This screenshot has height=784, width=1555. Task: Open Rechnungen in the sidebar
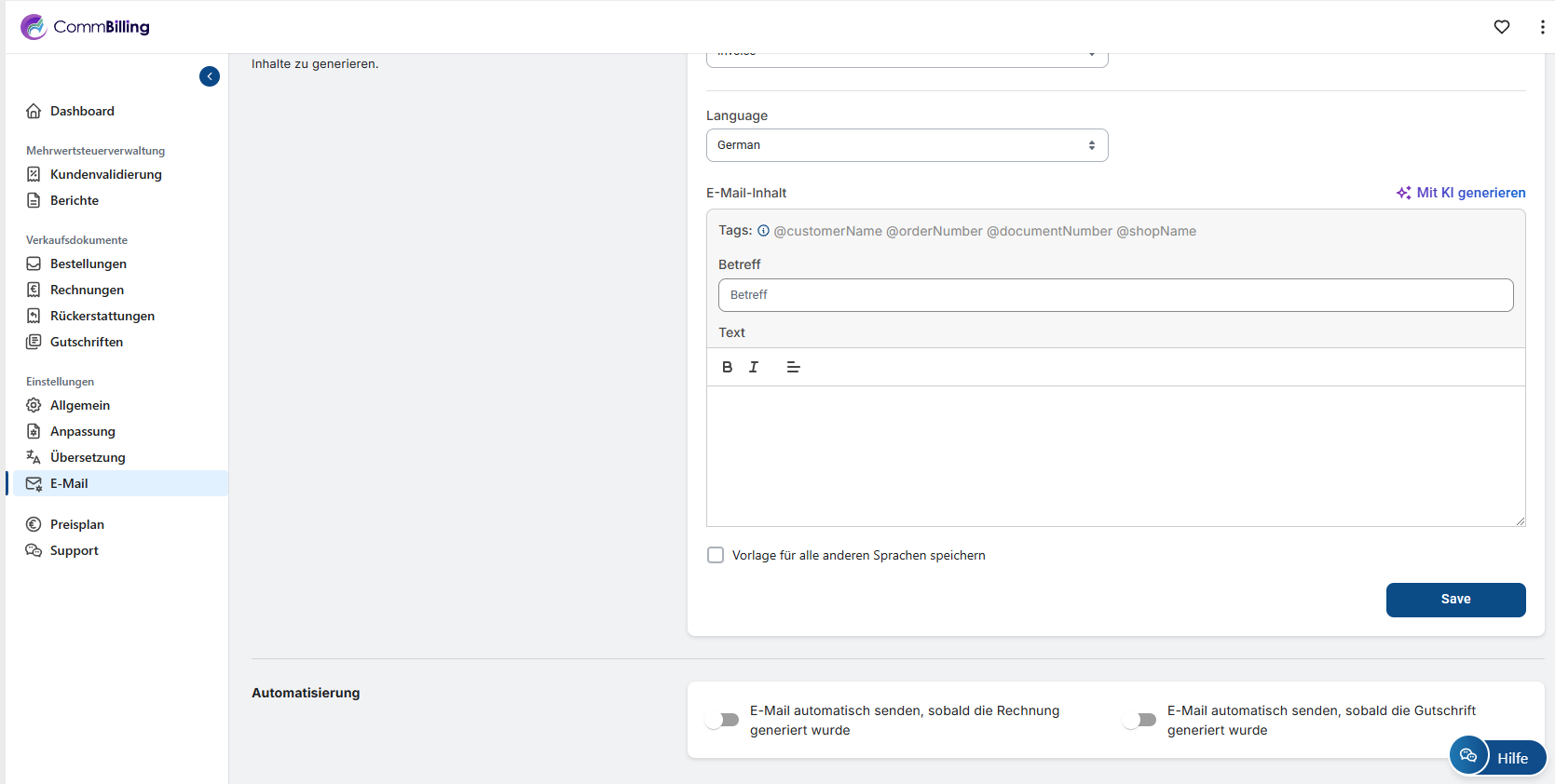87,290
